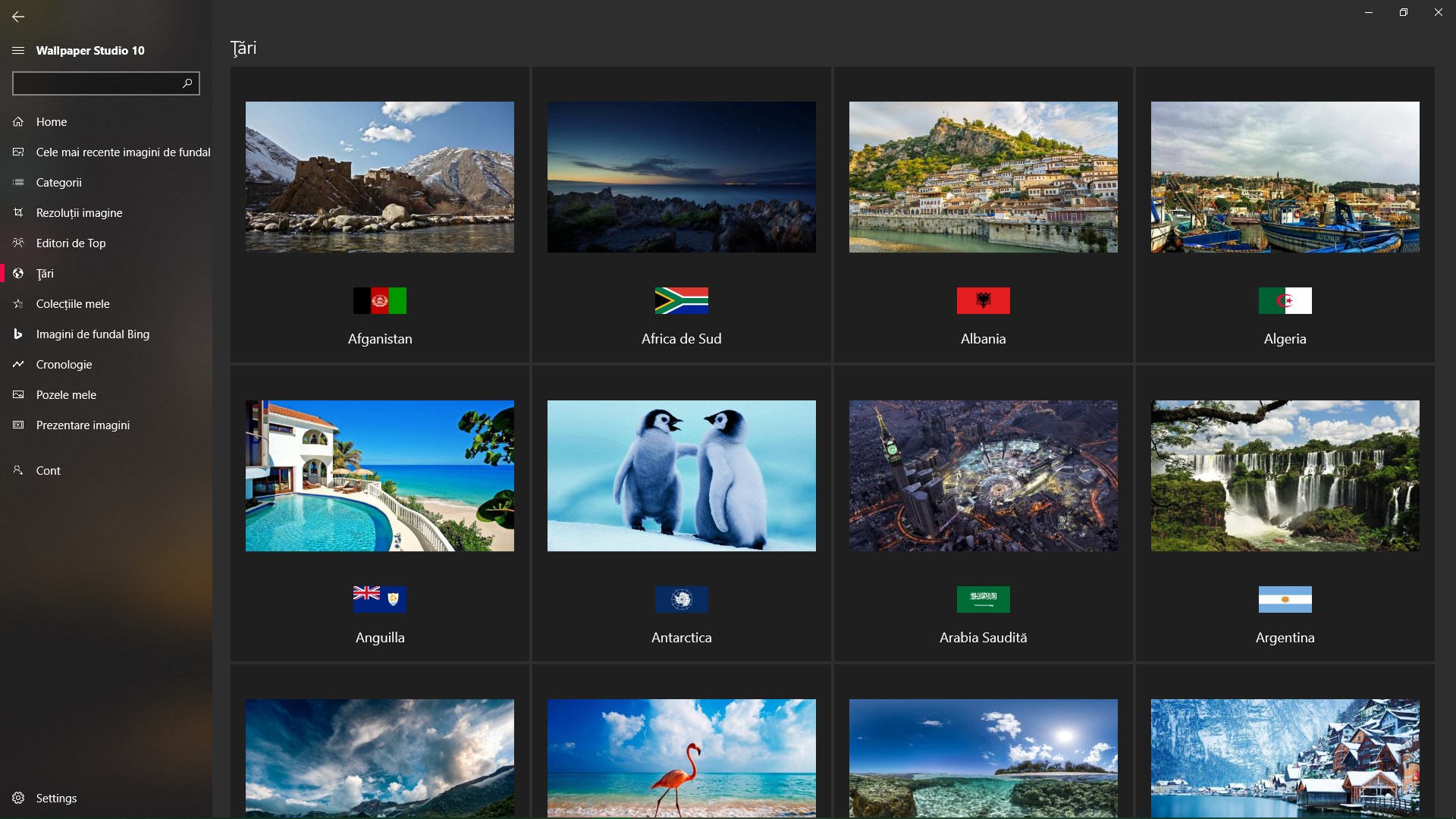This screenshot has height=819, width=1456.
Task: Click the Africa de Sud flag
Action: (681, 300)
